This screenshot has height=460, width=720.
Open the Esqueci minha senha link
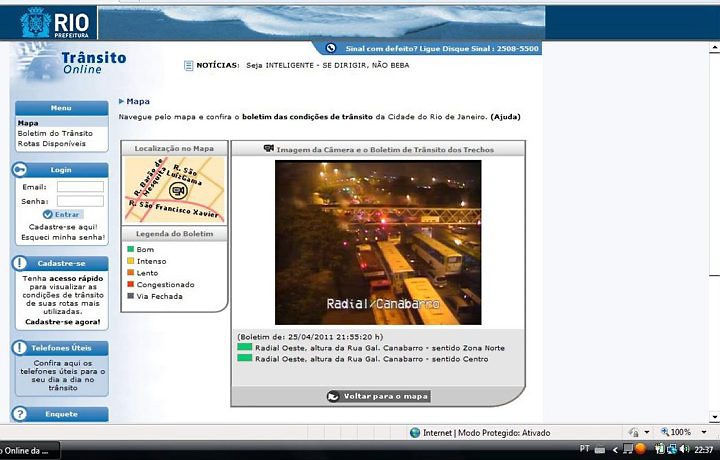tap(61, 237)
